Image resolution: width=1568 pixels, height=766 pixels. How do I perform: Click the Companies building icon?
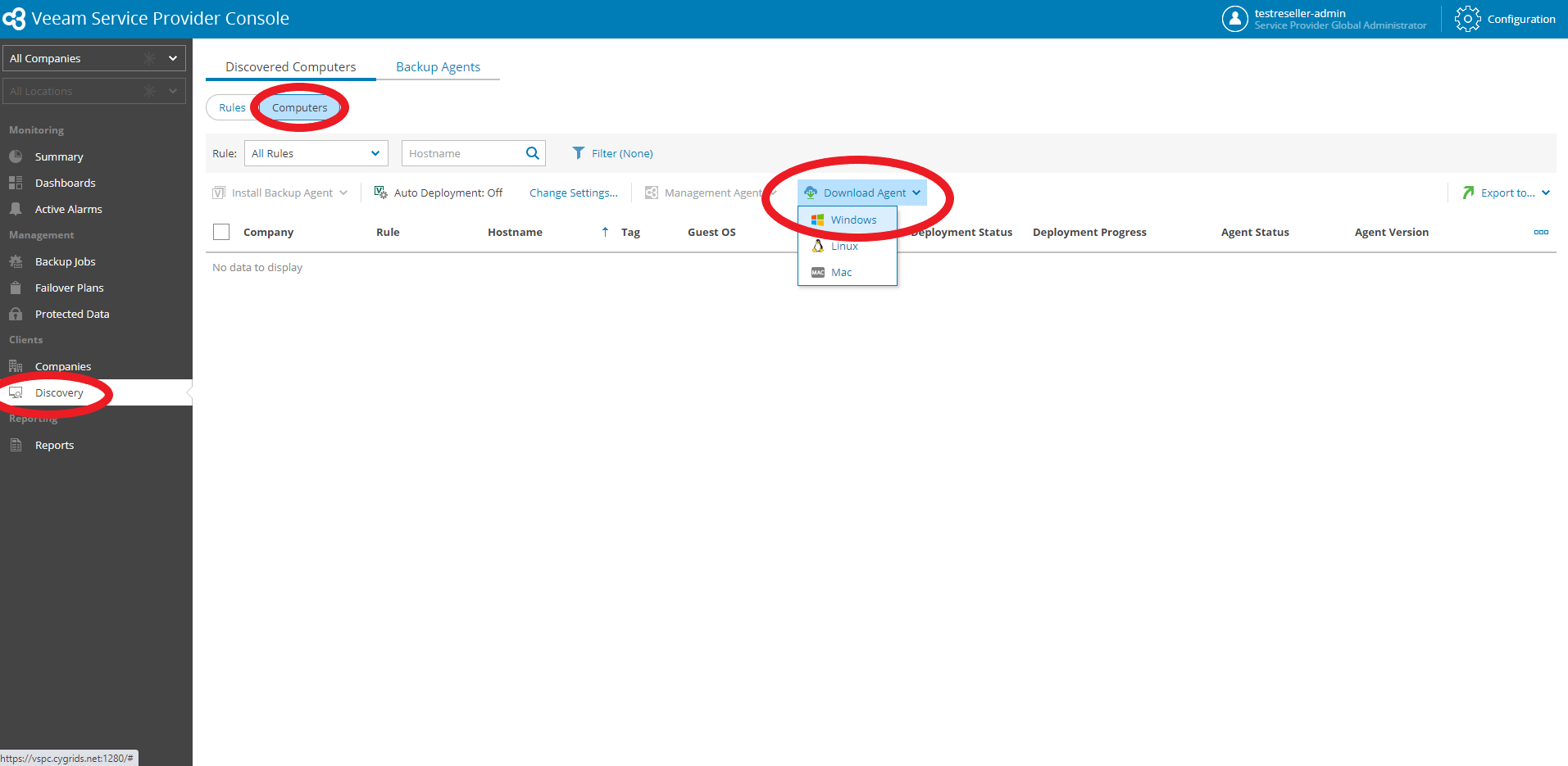tap(16, 366)
